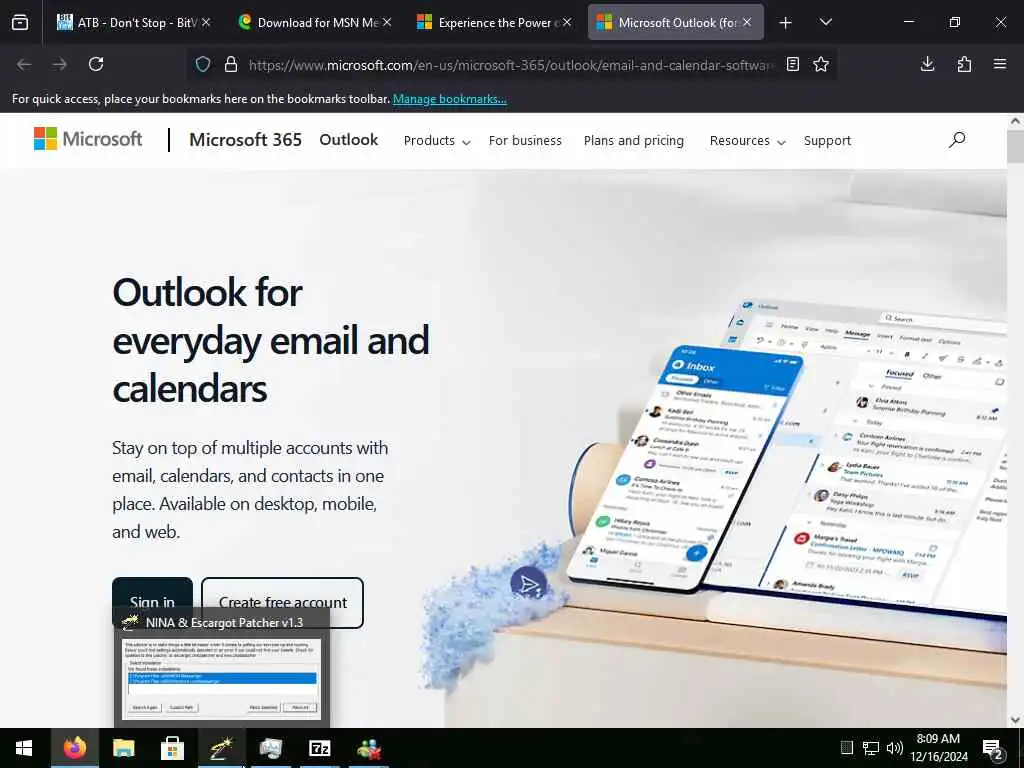Open Firefox application hamburger menu
The width and height of the screenshot is (1024, 768).
[1000, 64]
